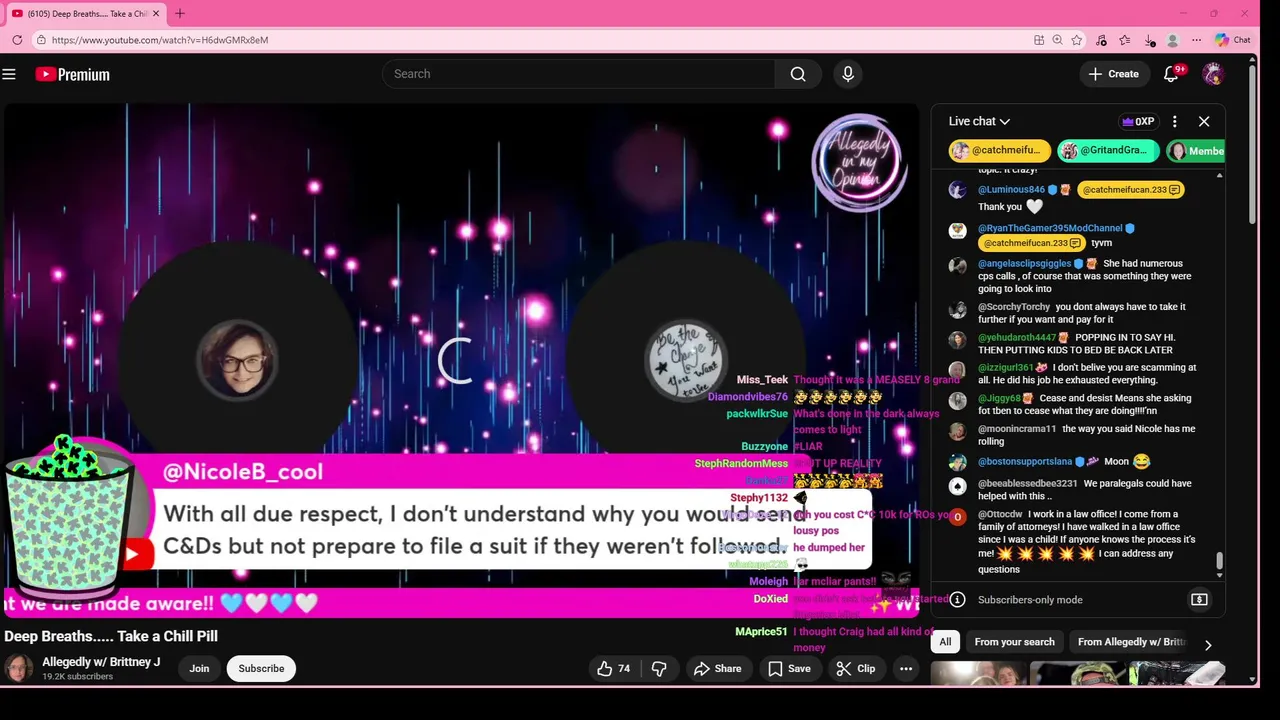This screenshot has width=1280, height=720.
Task: Click the like thumbs-up button
Action: pyautogui.click(x=613, y=669)
